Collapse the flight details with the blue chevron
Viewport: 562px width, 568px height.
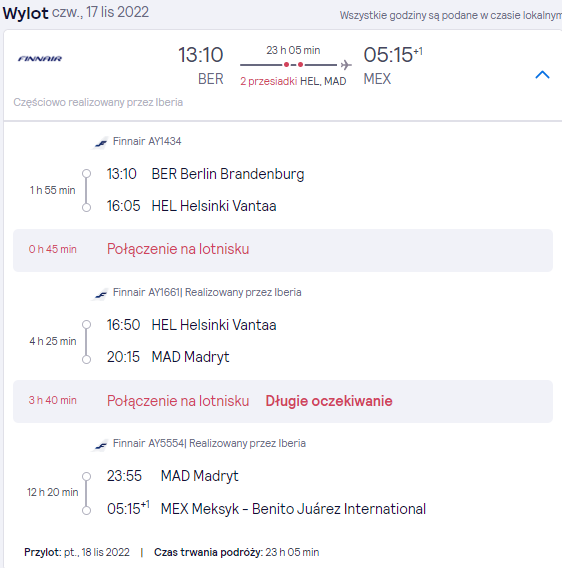pyautogui.click(x=542, y=75)
